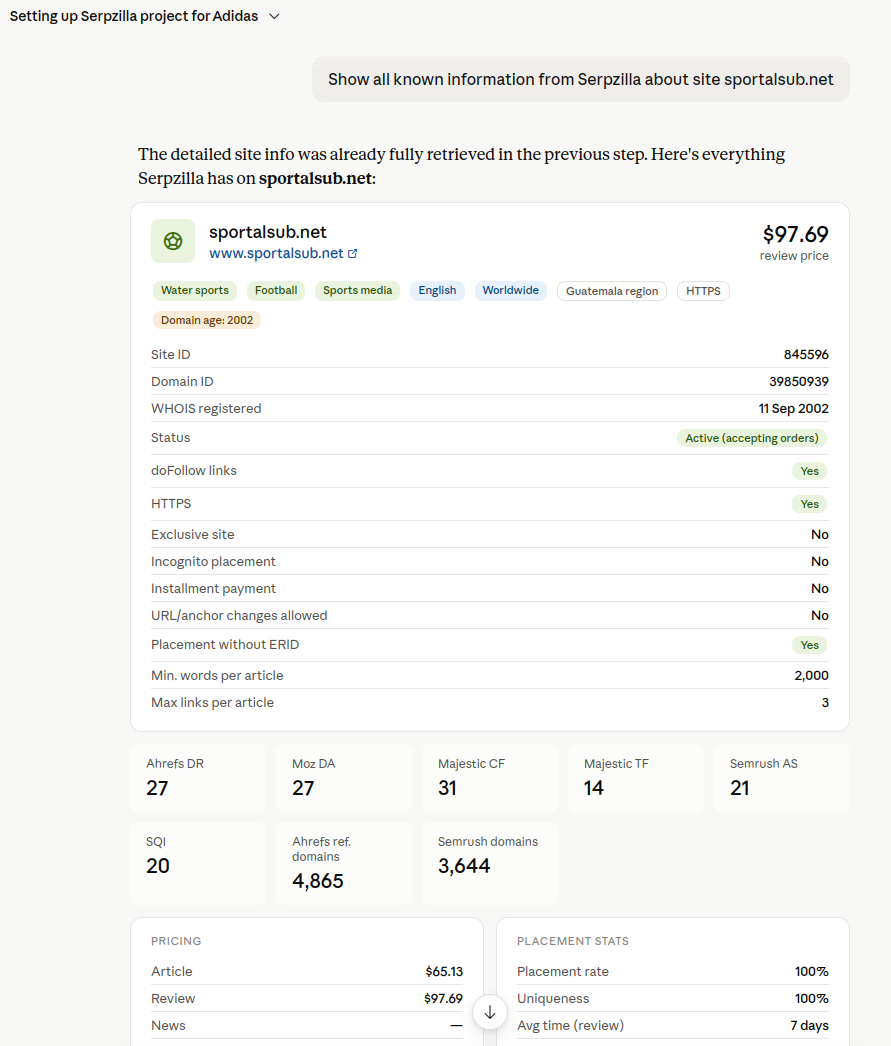
Task: Click the Water sports tag
Action: point(195,290)
